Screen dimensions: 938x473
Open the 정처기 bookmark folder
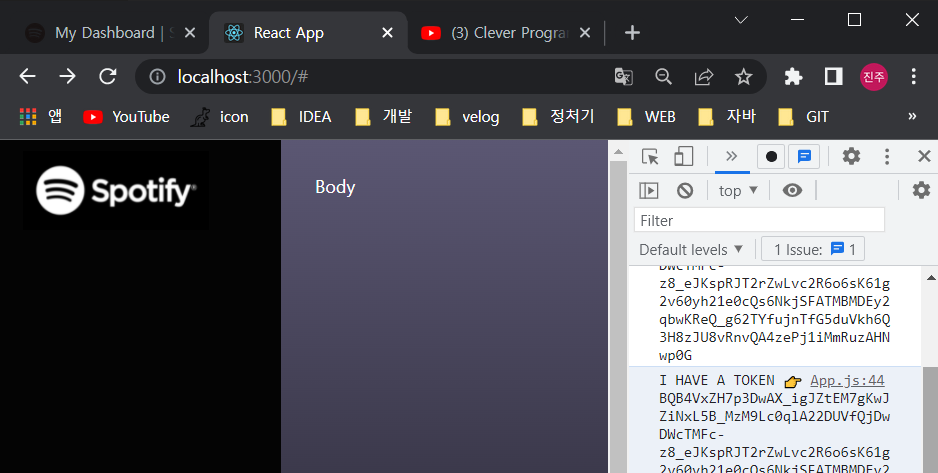click(x=558, y=116)
